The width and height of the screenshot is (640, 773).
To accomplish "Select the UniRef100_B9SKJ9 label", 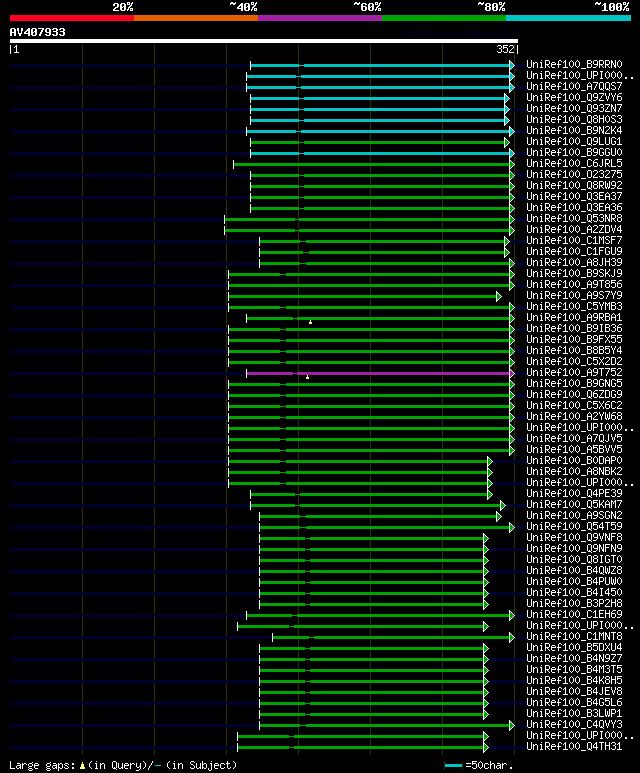I will click(x=574, y=274).
